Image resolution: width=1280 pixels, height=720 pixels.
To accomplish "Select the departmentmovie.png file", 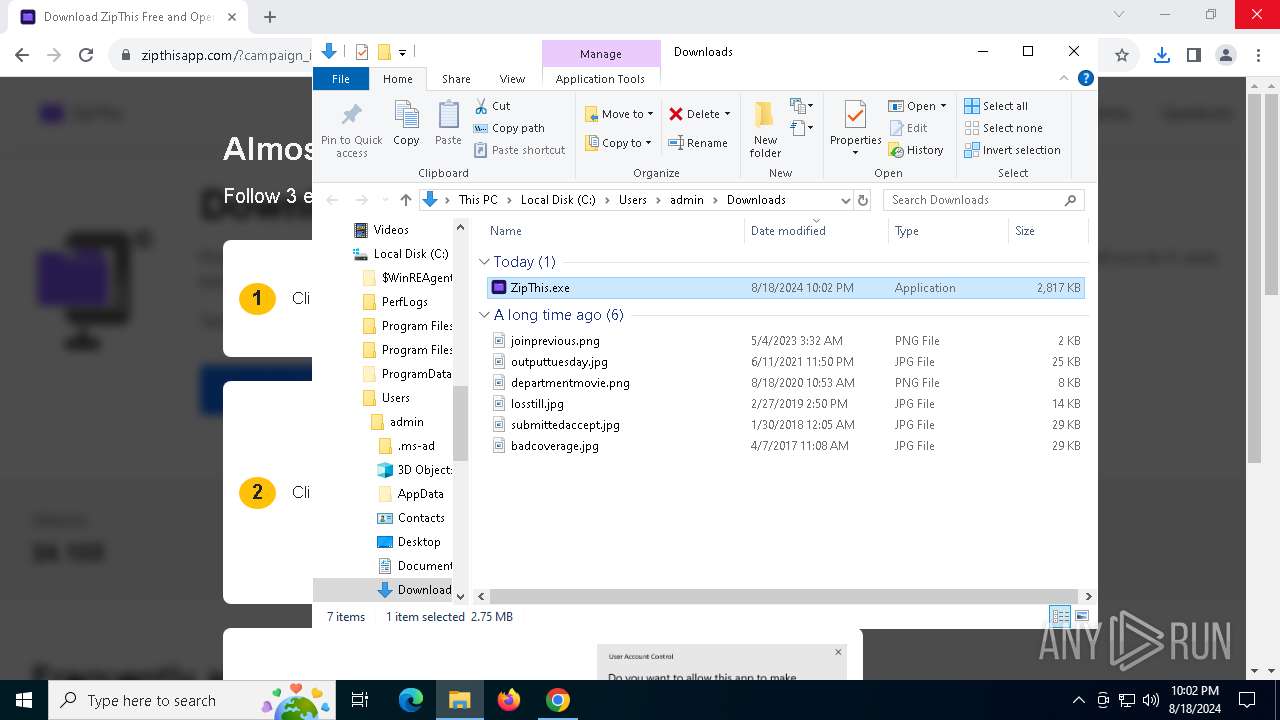I will point(785,383).
